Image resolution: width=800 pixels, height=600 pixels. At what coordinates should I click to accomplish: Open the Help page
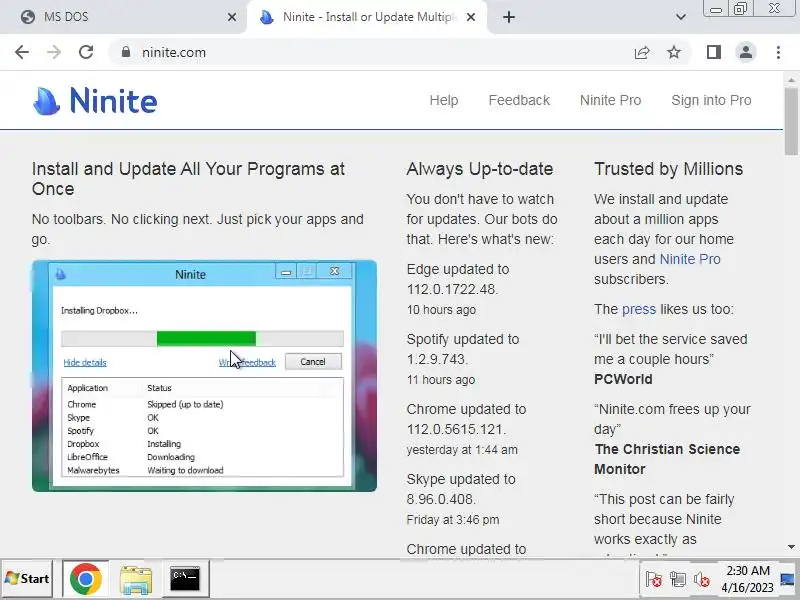(443, 100)
